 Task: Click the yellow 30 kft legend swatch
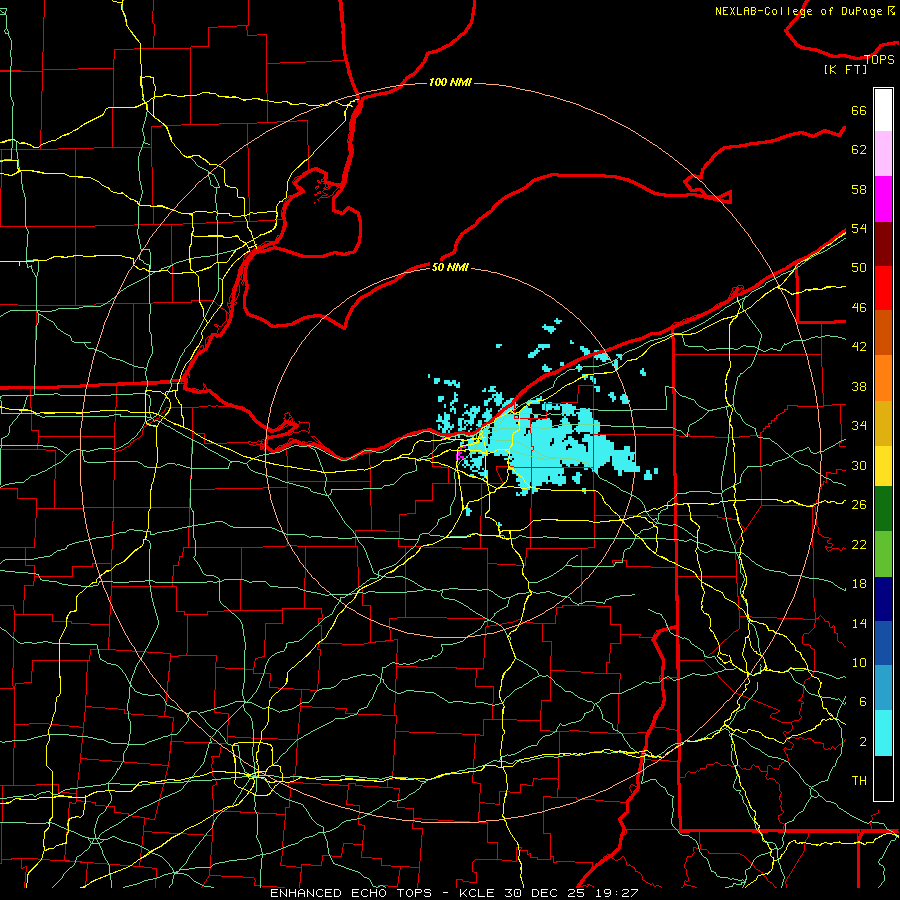point(883,465)
